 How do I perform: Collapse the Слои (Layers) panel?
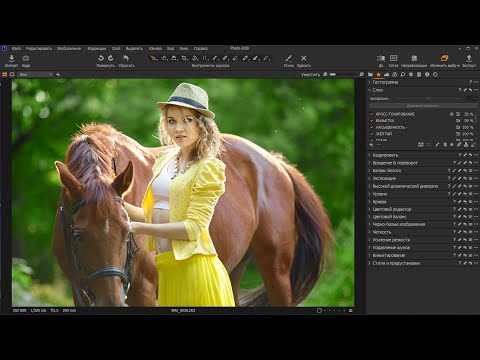369,90
